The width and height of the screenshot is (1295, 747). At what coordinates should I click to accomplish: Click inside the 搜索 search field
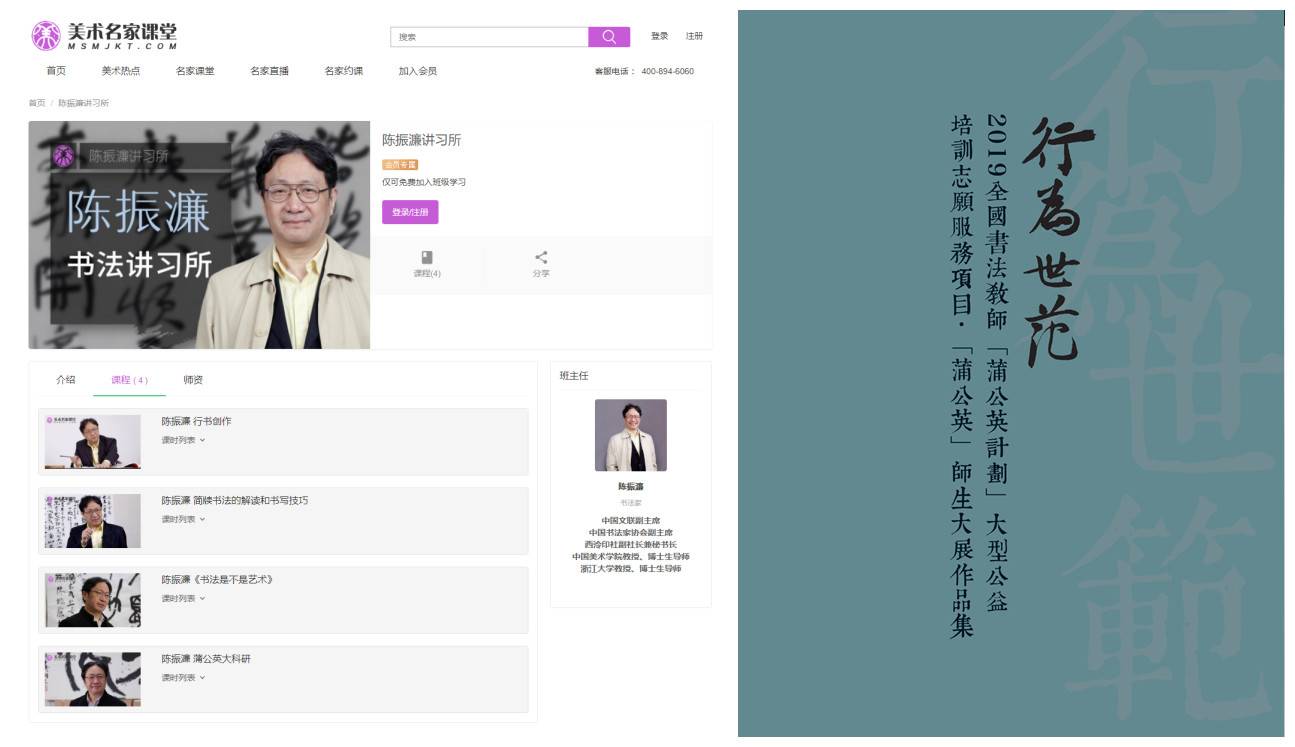(x=489, y=37)
